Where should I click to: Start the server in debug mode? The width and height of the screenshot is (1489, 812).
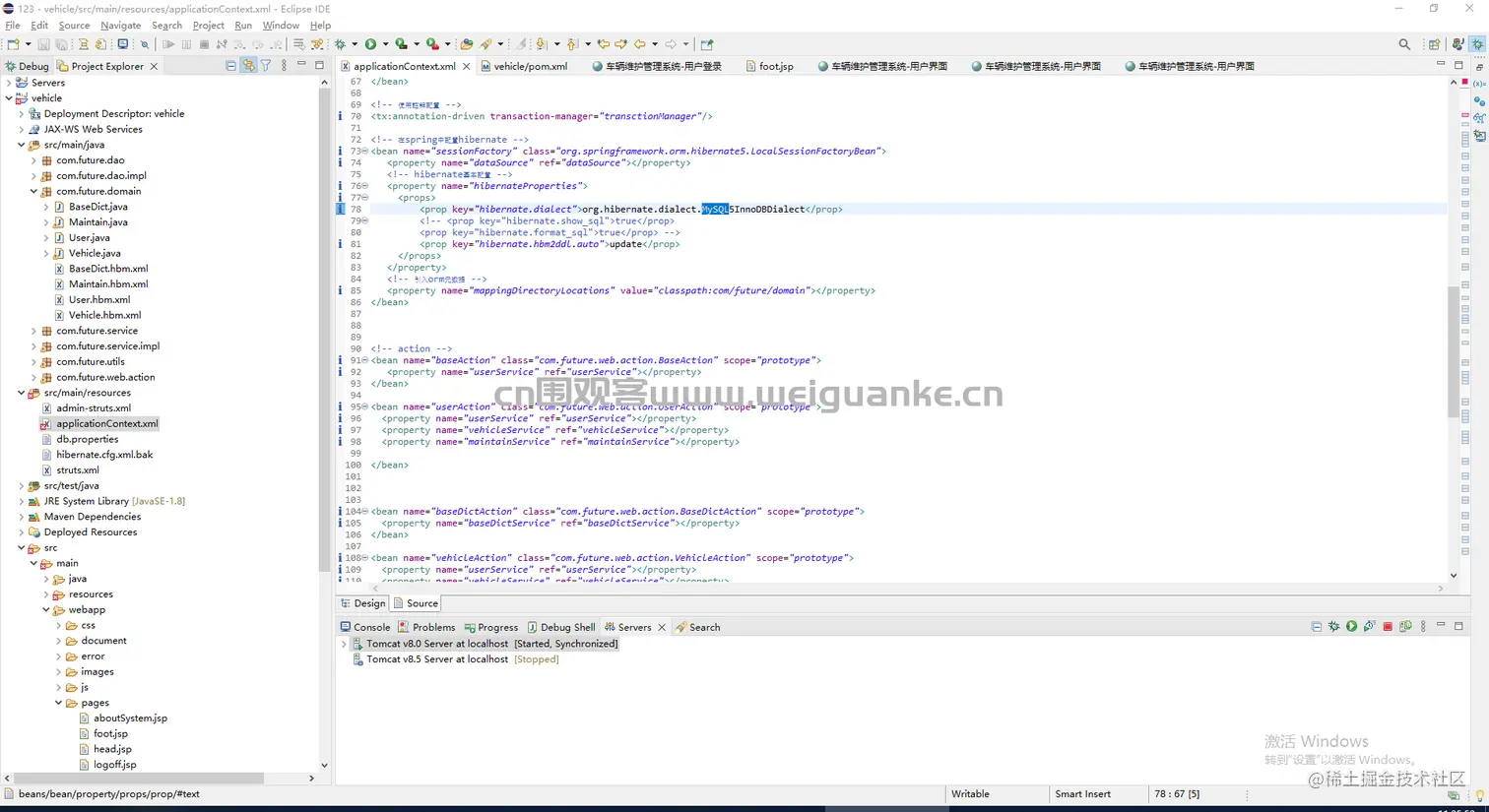1333,627
